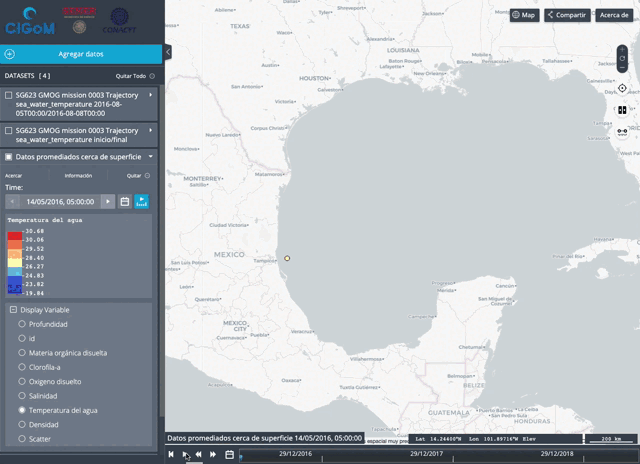640x464 pixels.
Task: Collapse the Display Variable section
Action: point(13,310)
